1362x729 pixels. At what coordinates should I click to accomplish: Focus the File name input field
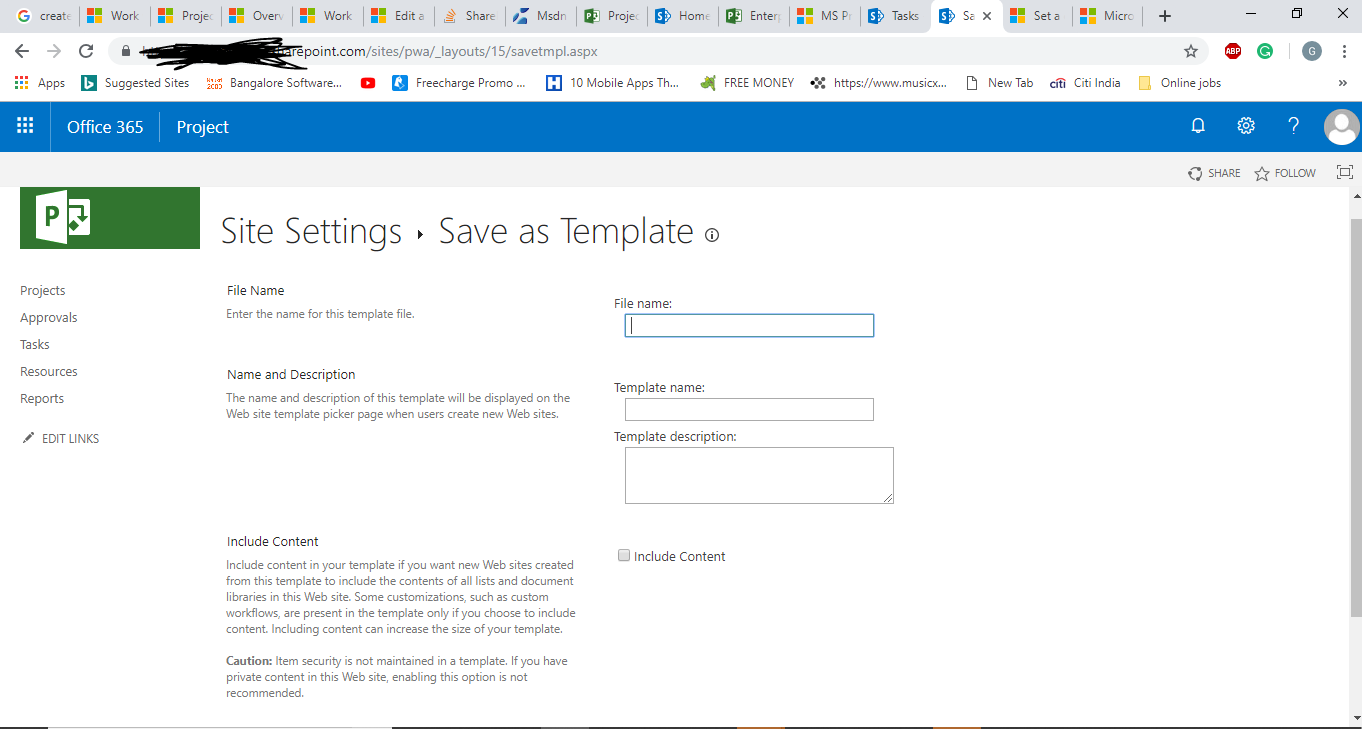pos(749,325)
